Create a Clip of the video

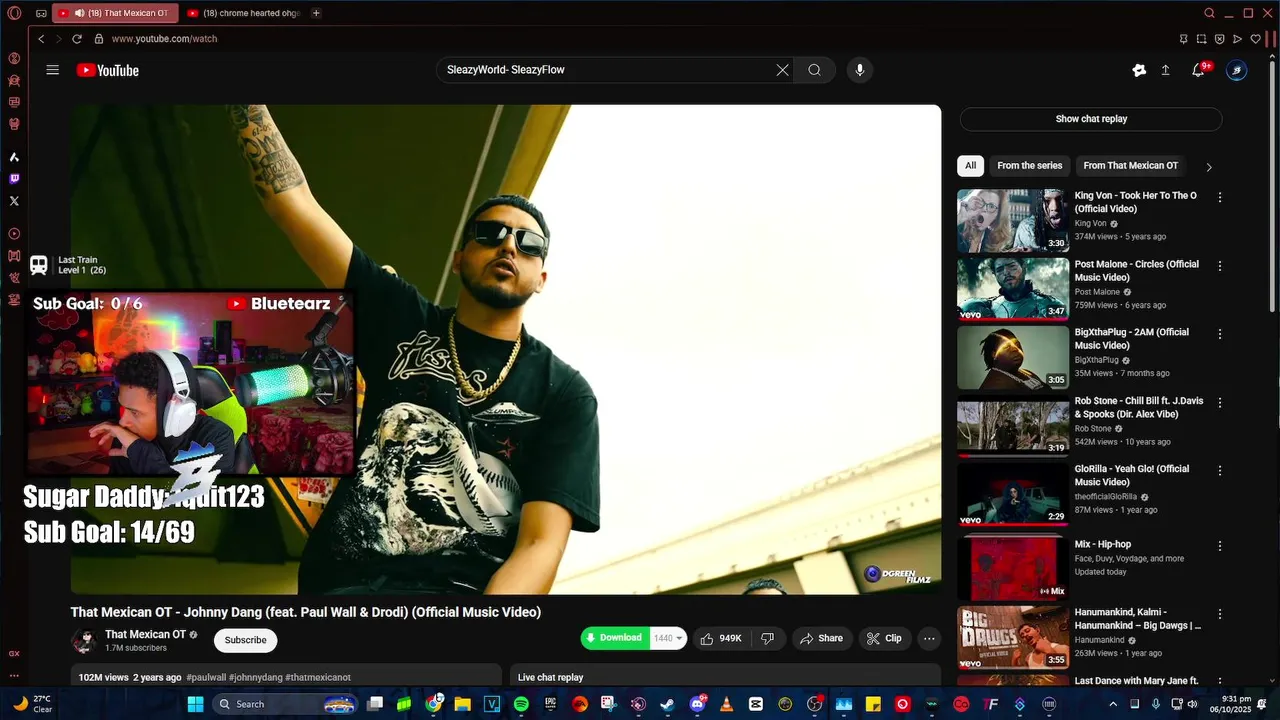point(885,638)
